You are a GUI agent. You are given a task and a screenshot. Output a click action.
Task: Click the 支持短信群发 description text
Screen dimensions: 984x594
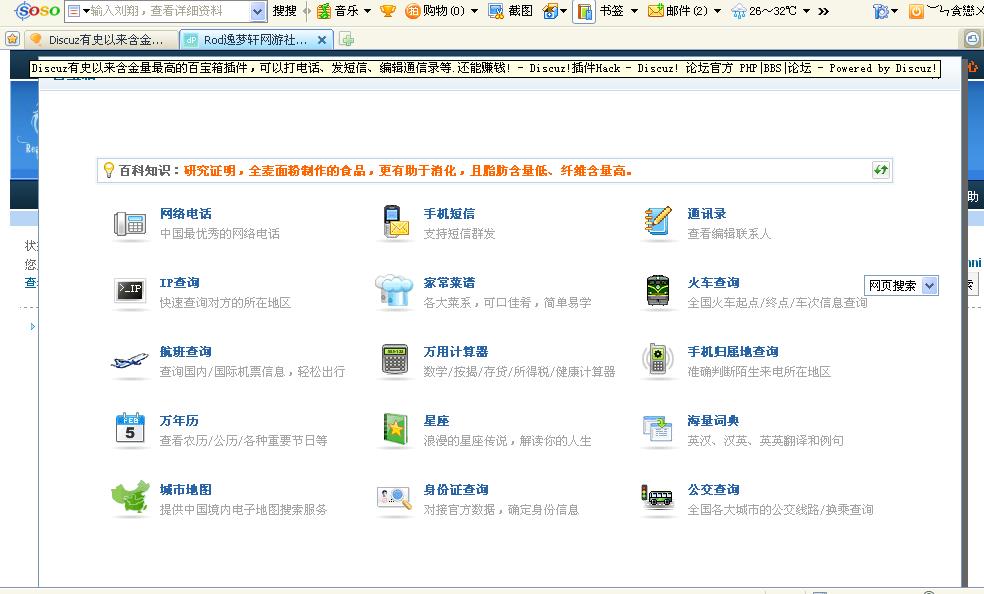coord(459,234)
